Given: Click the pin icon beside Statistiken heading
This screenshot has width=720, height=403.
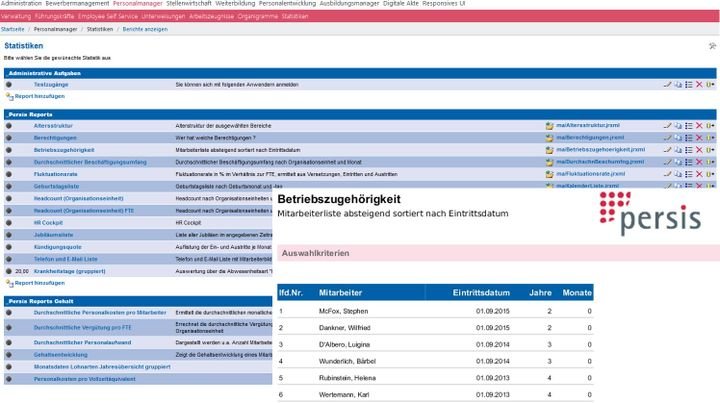Looking at the screenshot, I should point(712,46).
